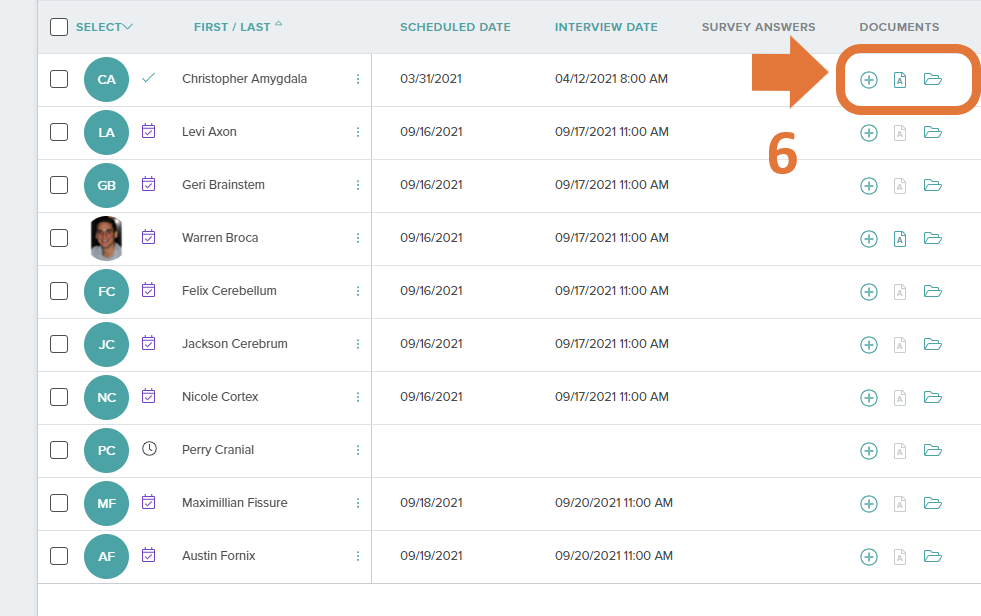Check the box for Felix Cerebellum
The height and width of the screenshot is (616, 981).
(59, 291)
